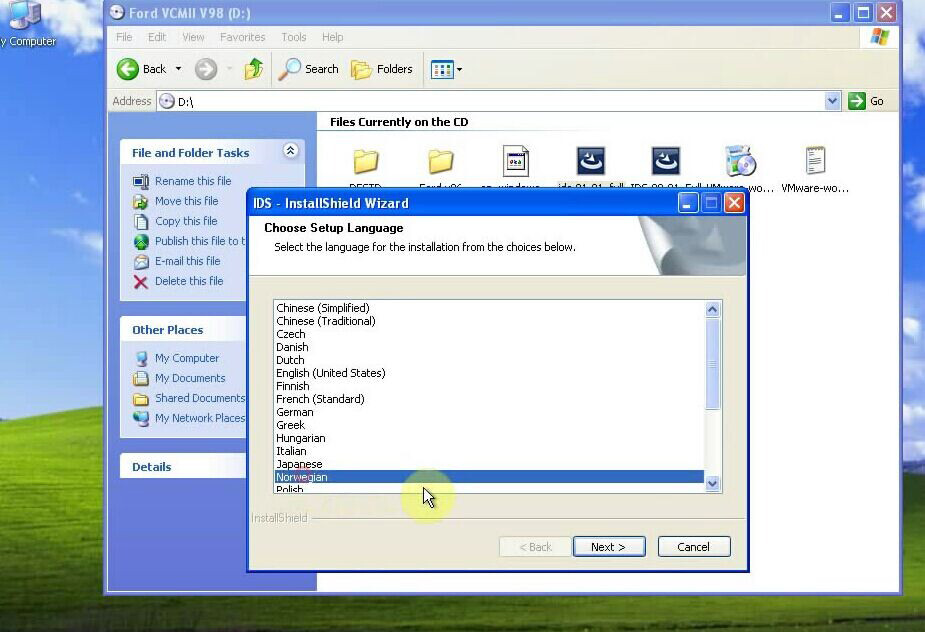Select Chinese (Simplified) language

(x=490, y=308)
